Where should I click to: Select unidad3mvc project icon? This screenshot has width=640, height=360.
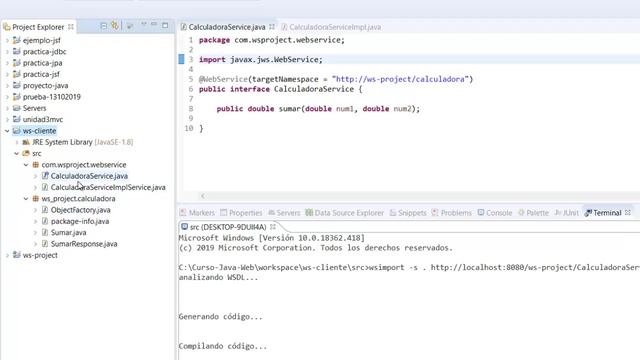tap(16, 119)
